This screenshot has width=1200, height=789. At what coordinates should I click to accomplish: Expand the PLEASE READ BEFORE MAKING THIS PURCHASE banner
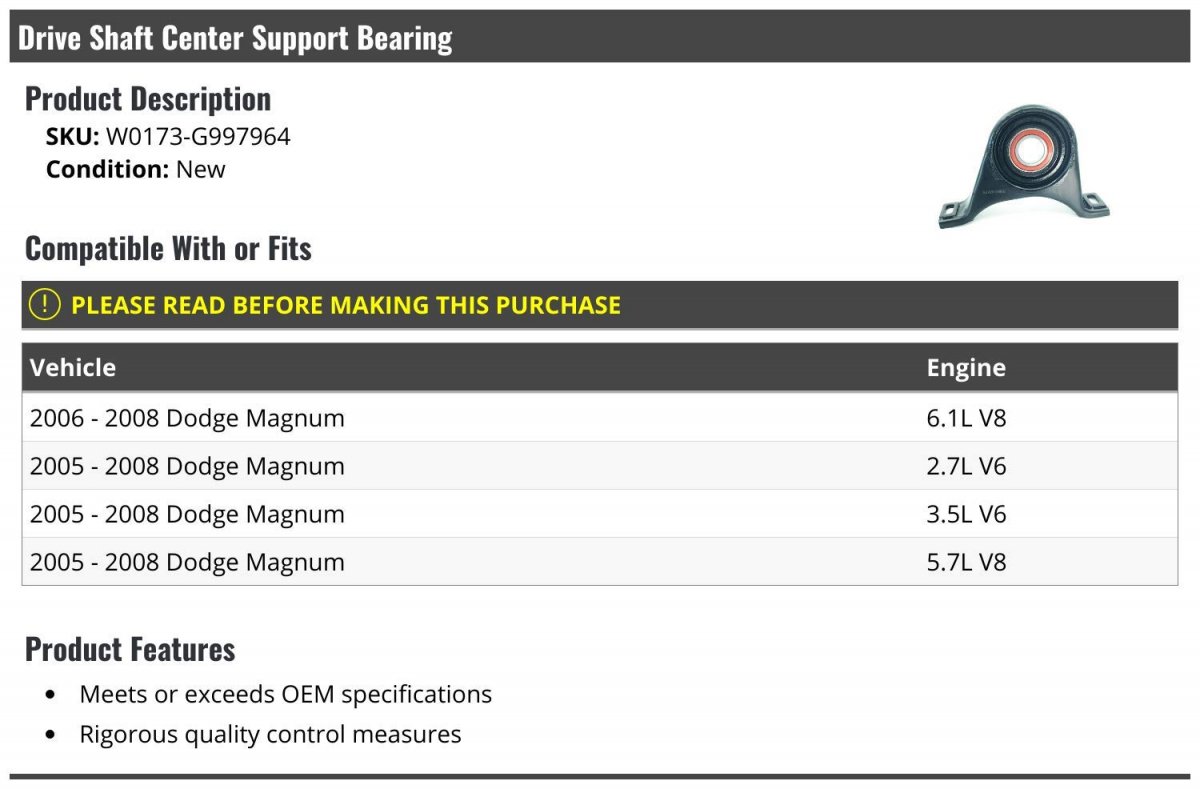pyautogui.click(x=346, y=305)
